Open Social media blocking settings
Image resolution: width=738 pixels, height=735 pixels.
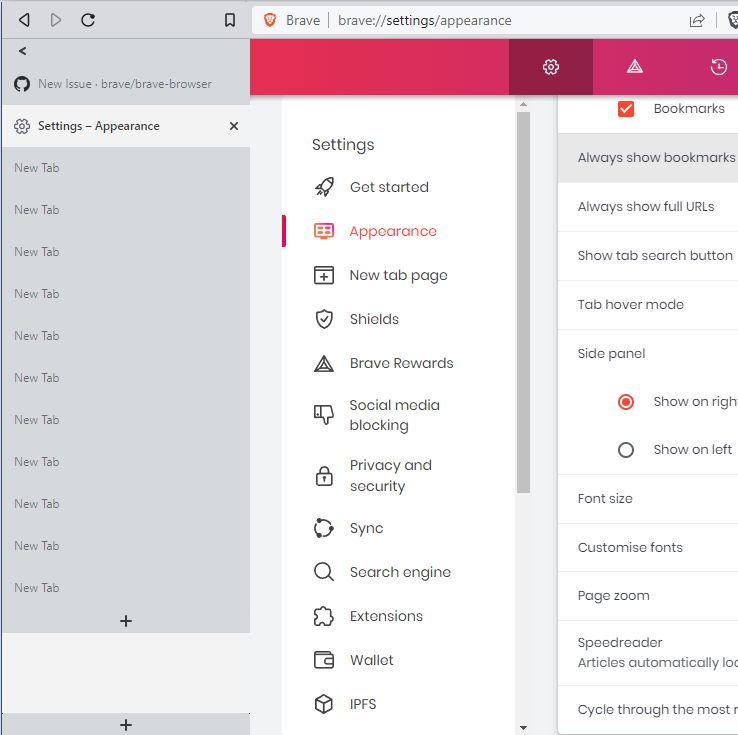point(394,415)
